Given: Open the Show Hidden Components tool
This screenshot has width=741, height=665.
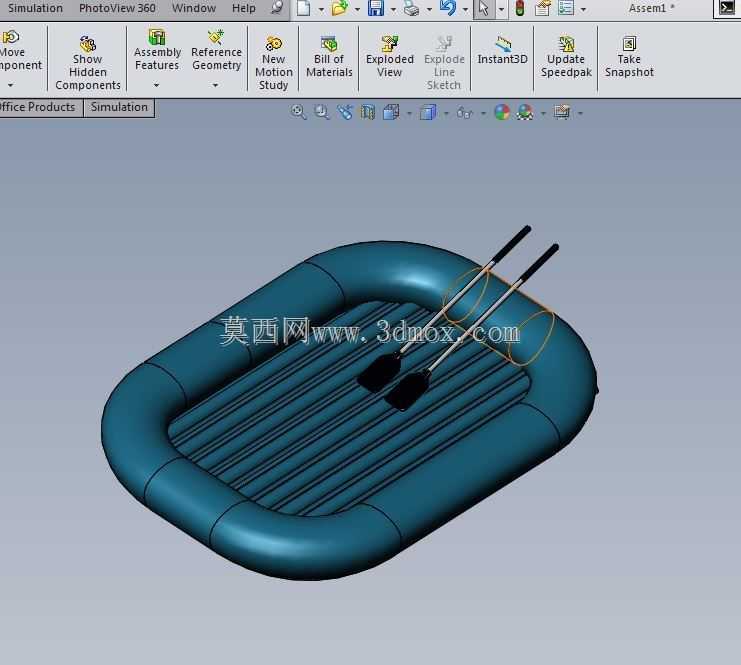Looking at the screenshot, I should [87, 63].
